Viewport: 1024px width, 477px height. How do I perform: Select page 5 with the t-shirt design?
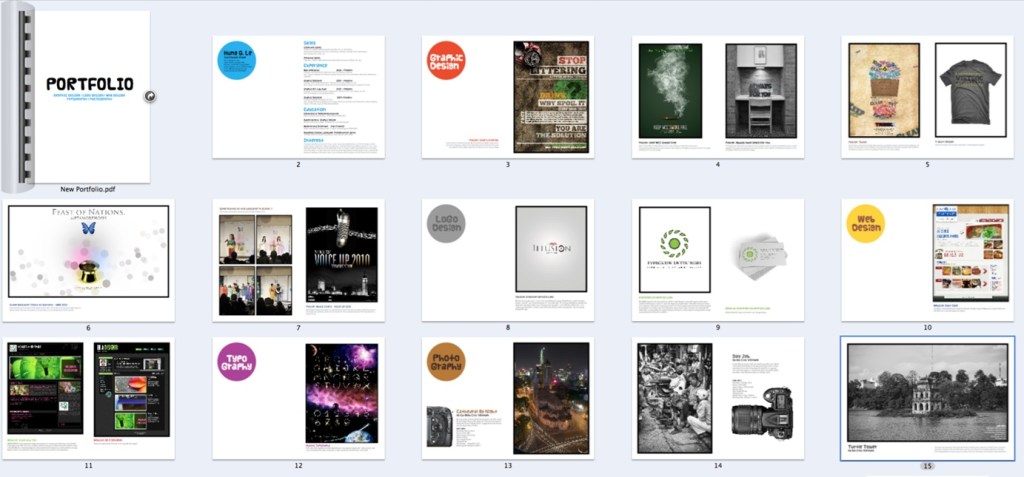point(928,97)
